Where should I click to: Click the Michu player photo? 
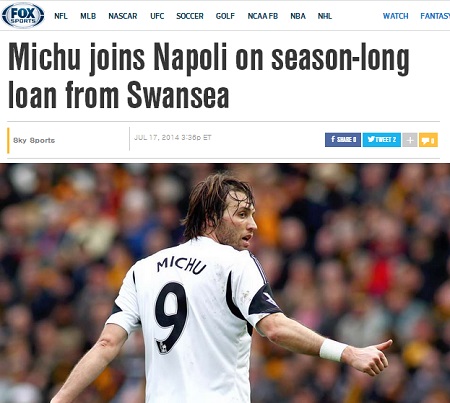point(225,283)
